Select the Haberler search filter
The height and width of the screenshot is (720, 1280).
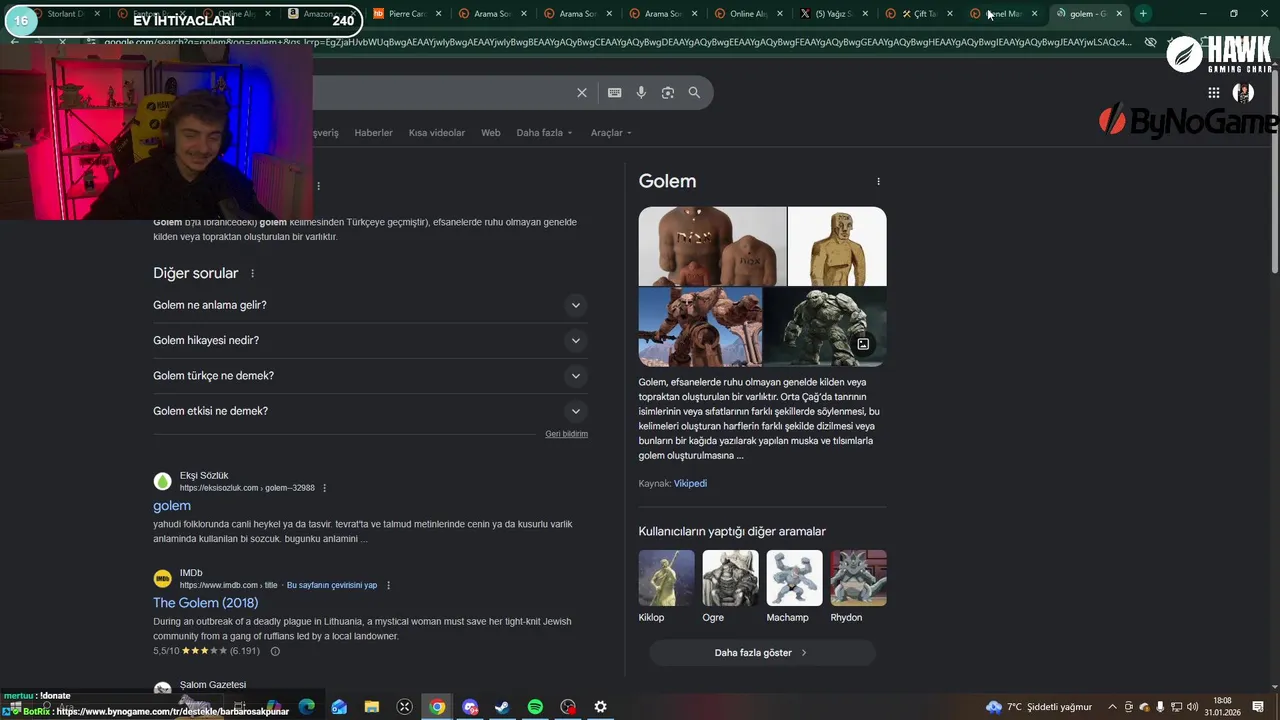point(373,133)
